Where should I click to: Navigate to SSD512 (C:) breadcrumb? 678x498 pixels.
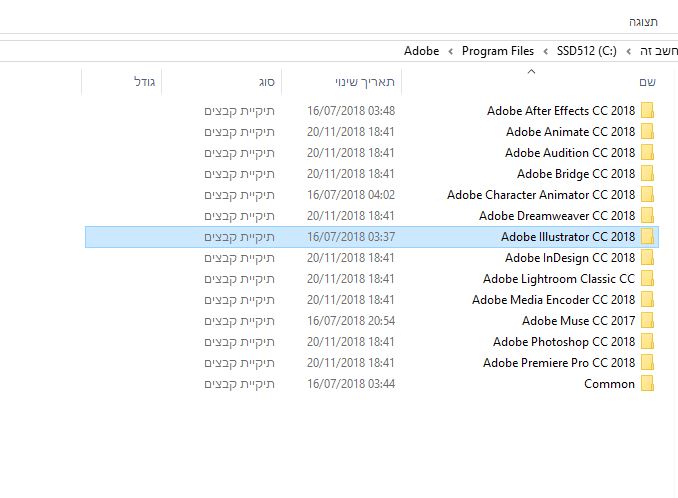(x=586, y=51)
